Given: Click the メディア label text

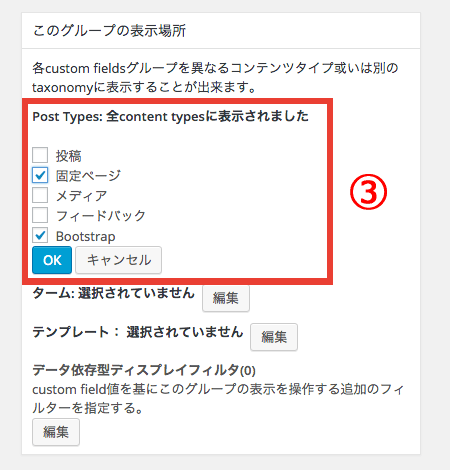Looking at the screenshot, I should pos(82,196).
